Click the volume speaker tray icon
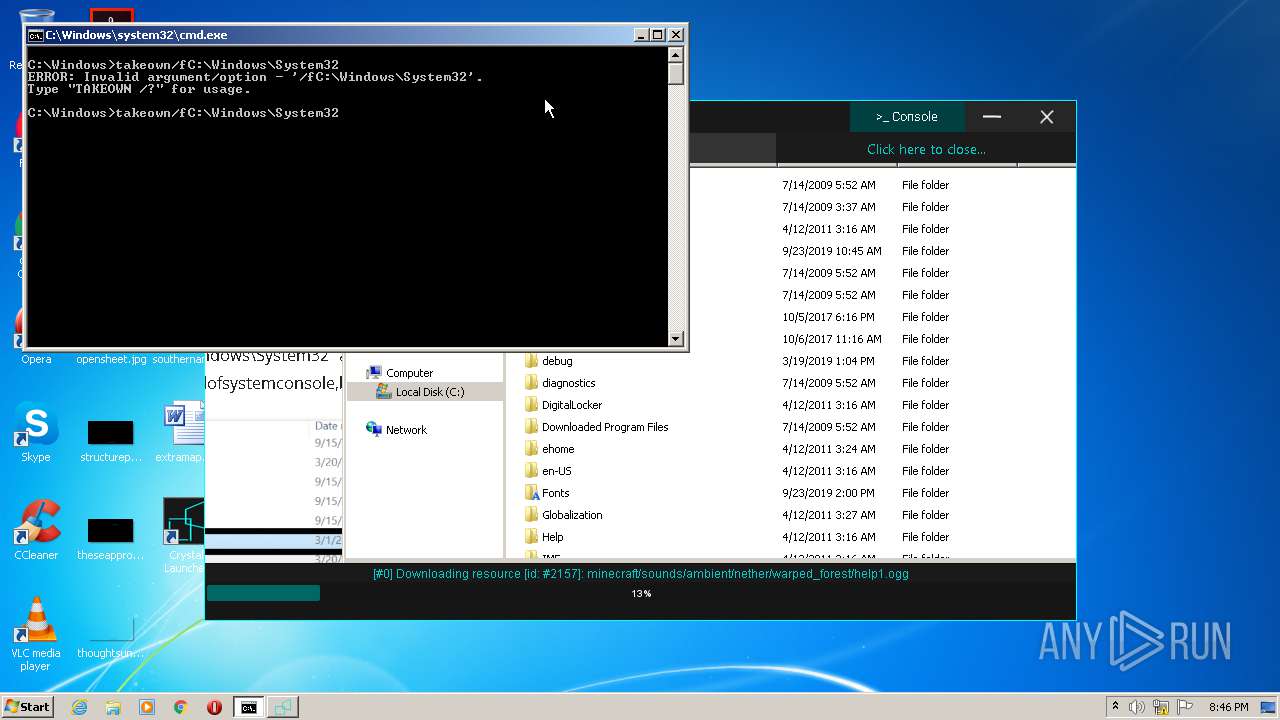The width and height of the screenshot is (1280, 720). [x=1137, y=707]
